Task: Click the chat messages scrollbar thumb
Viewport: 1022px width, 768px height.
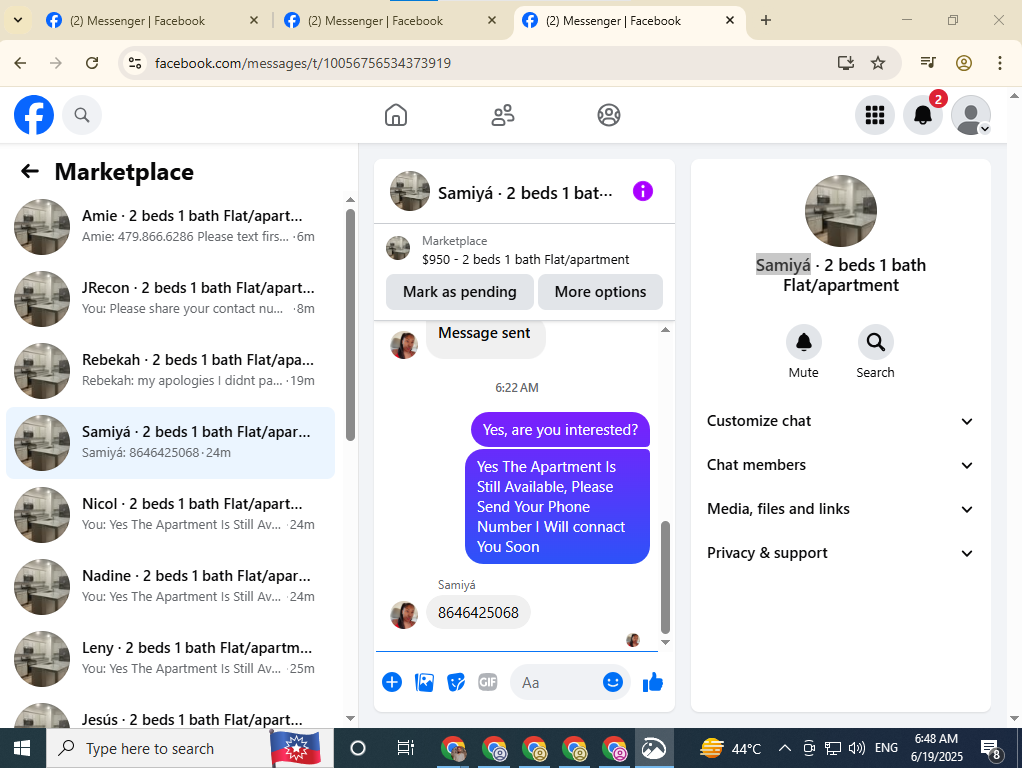Action: pos(665,577)
